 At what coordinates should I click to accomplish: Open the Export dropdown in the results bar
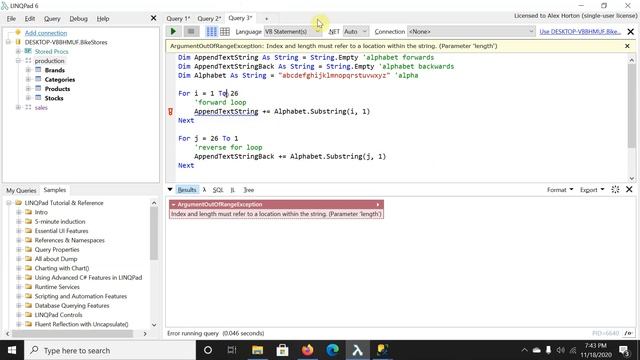tap(592, 189)
